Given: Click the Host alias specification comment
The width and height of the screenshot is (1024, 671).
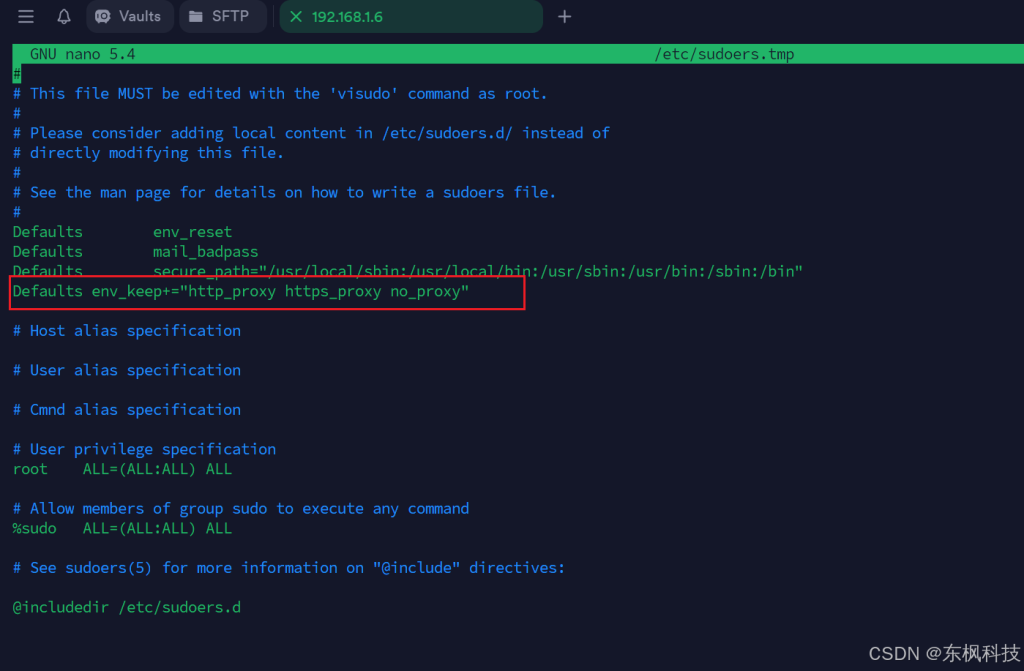Looking at the screenshot, I should [x=127, y=331].
